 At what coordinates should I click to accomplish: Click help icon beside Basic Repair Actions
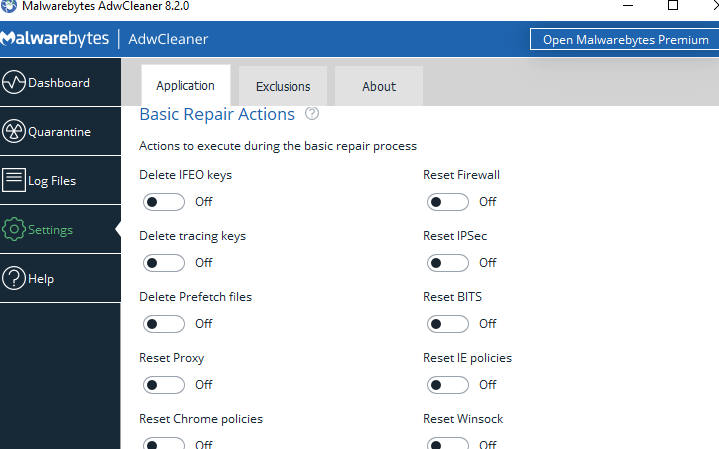coord(312,114)
